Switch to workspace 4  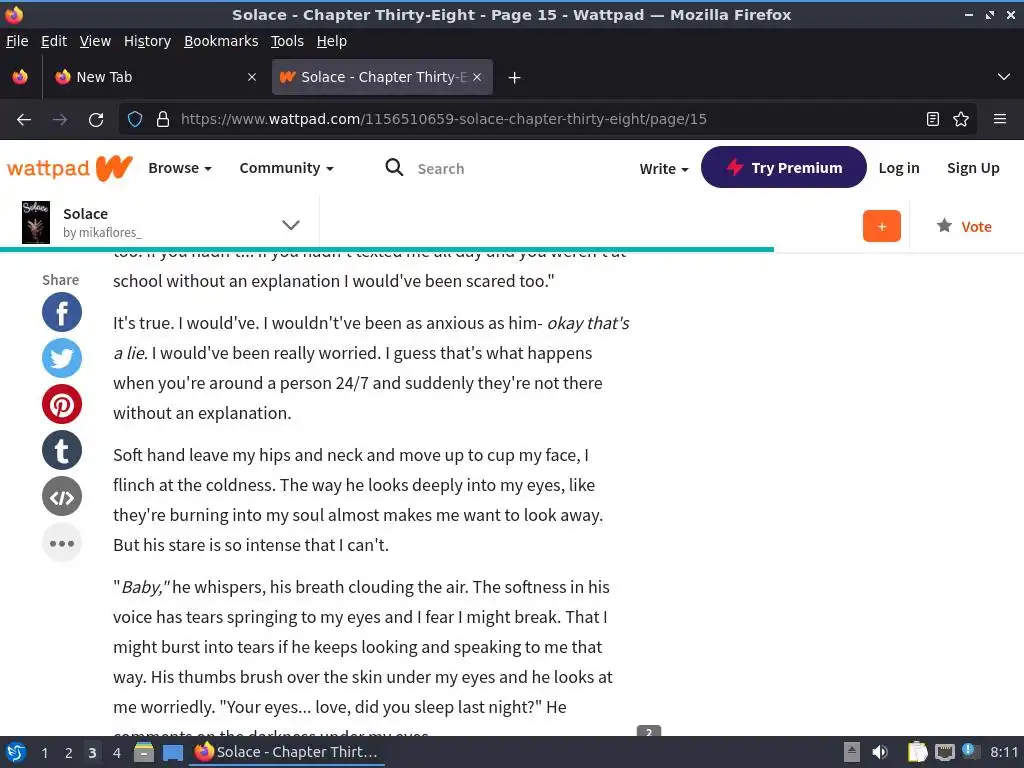click(x=116, y=753)
